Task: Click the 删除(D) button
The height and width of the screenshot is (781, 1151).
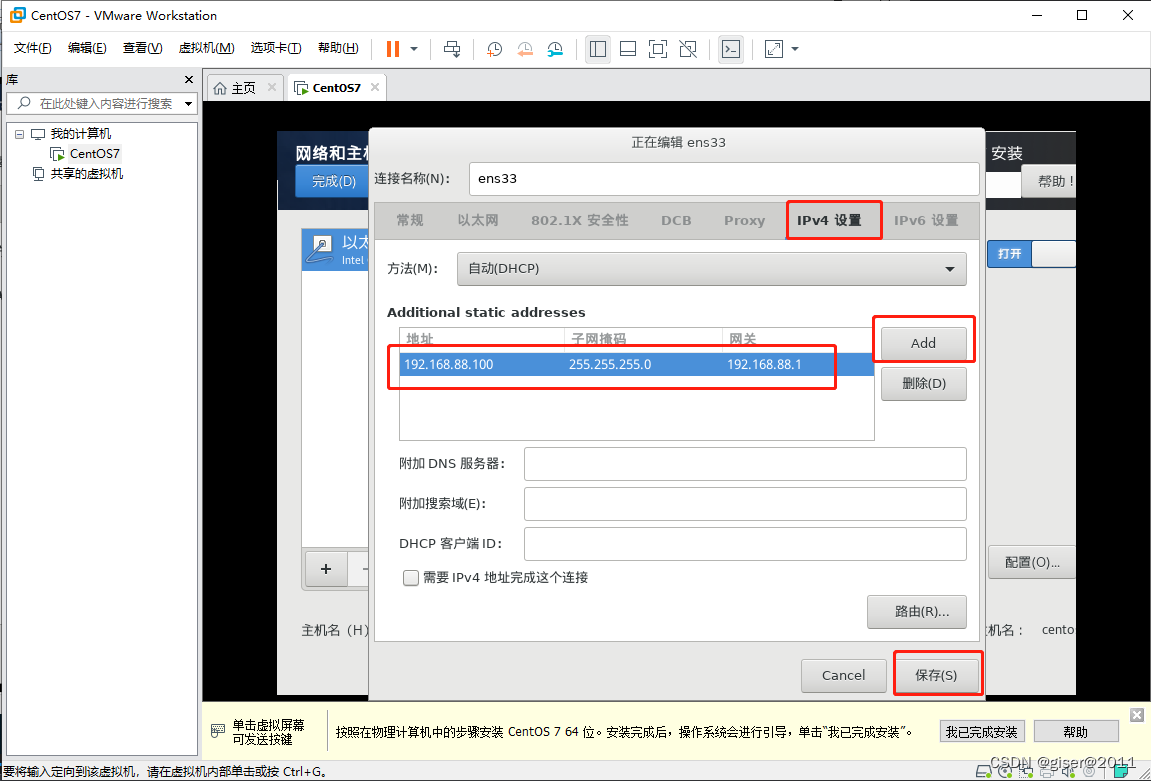Action: pos(923,383)
